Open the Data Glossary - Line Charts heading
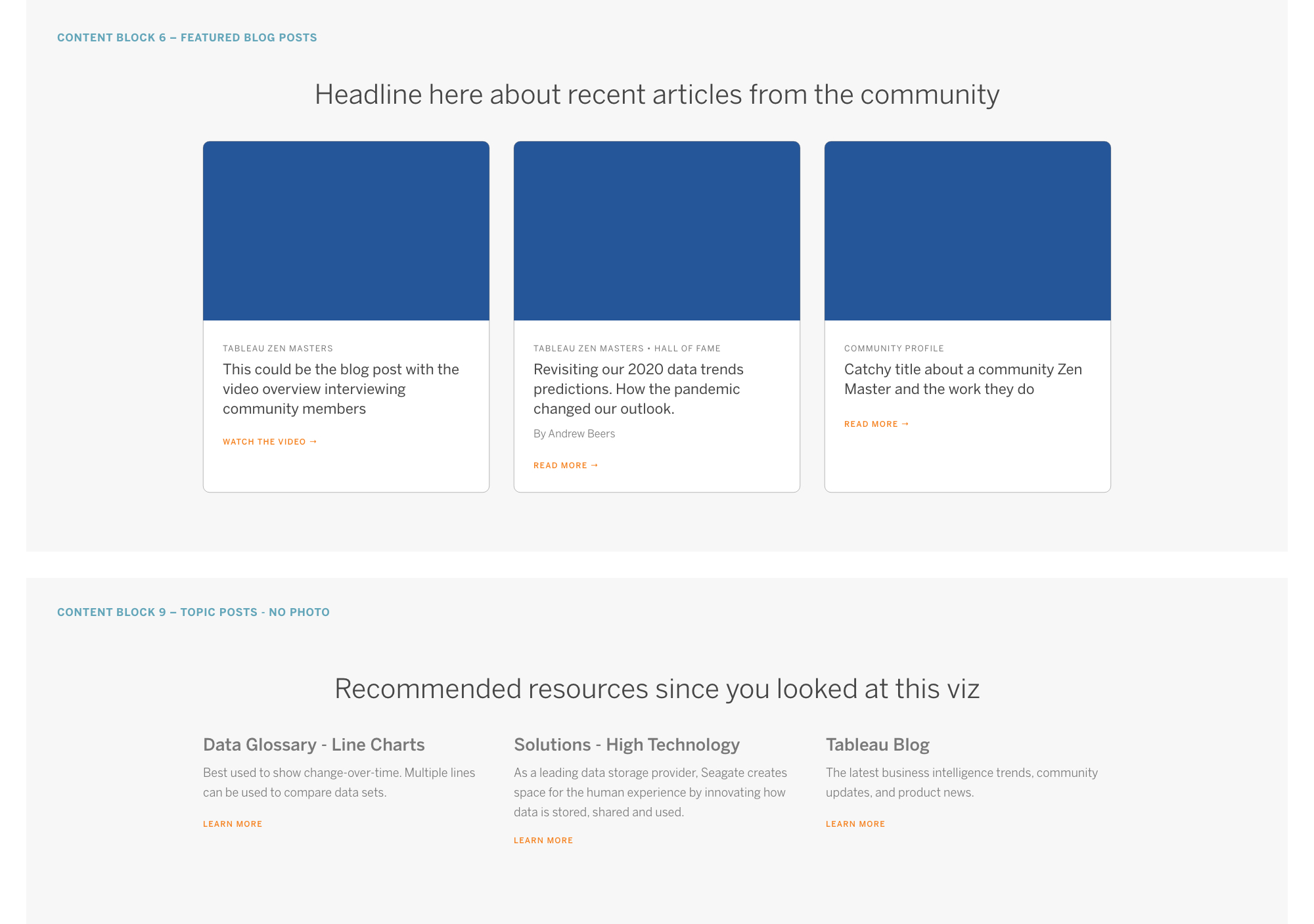1314x924 pixels. 313,745
